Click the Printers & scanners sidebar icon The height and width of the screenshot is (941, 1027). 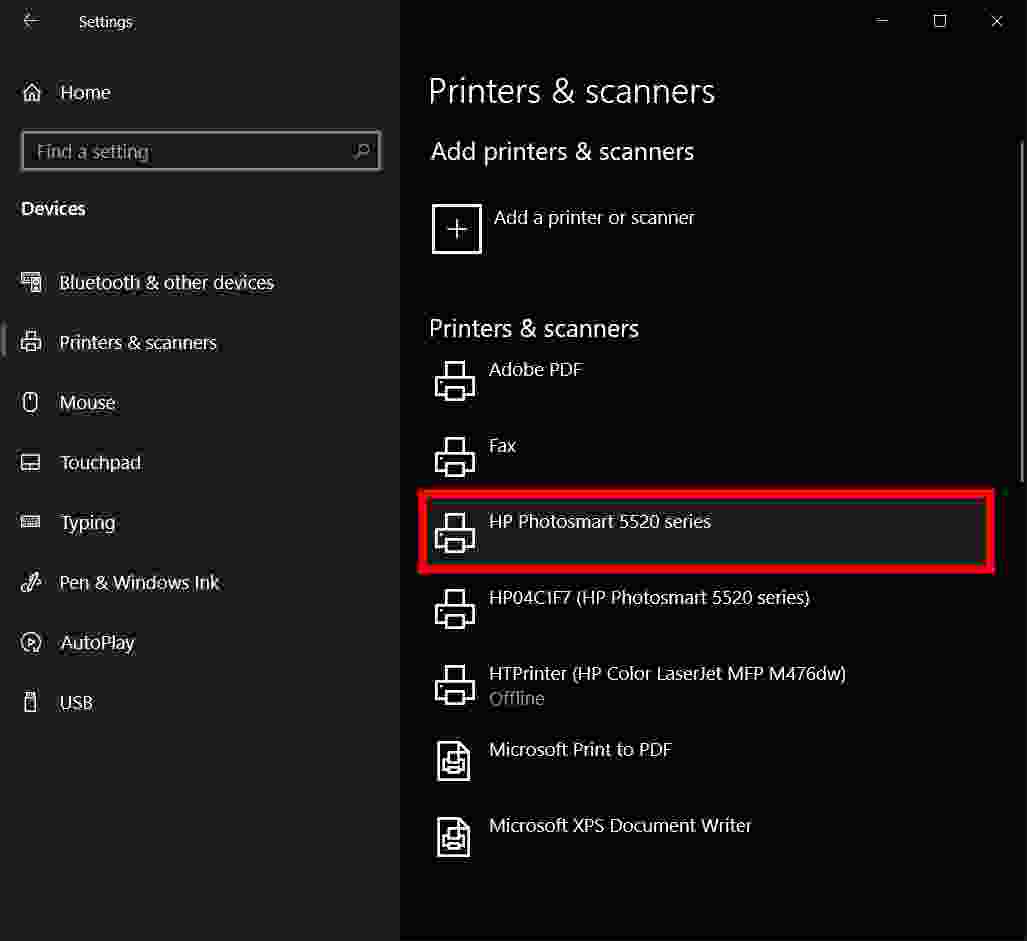(x=31, y=342)
